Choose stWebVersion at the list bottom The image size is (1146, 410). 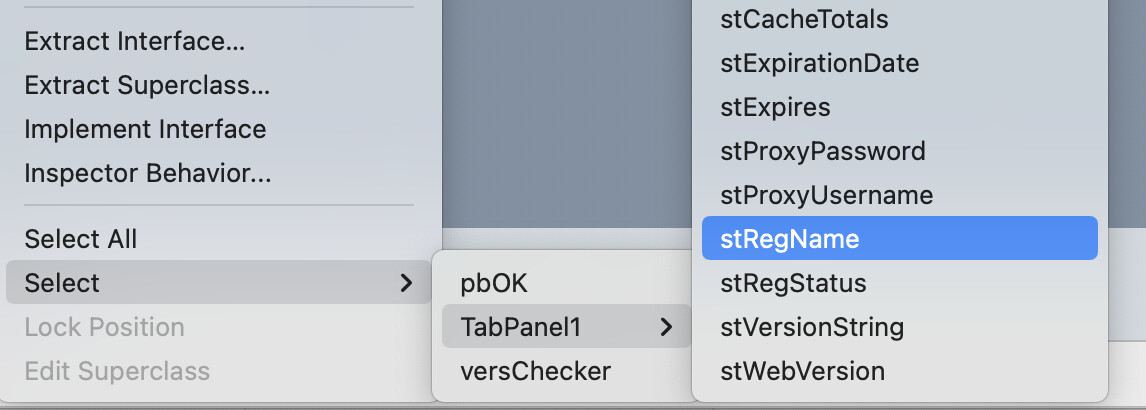[x=802, y=372]
